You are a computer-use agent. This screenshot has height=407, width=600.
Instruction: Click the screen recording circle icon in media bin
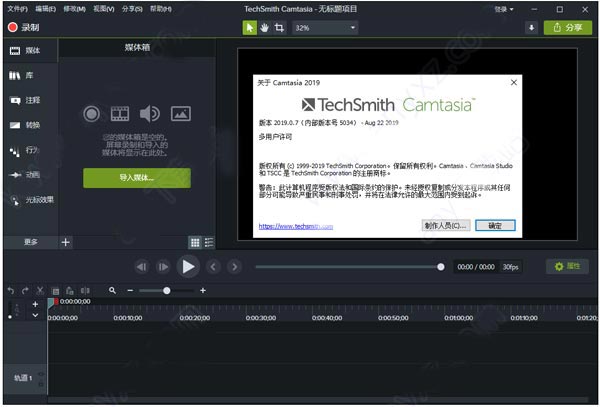pos(91,114)
